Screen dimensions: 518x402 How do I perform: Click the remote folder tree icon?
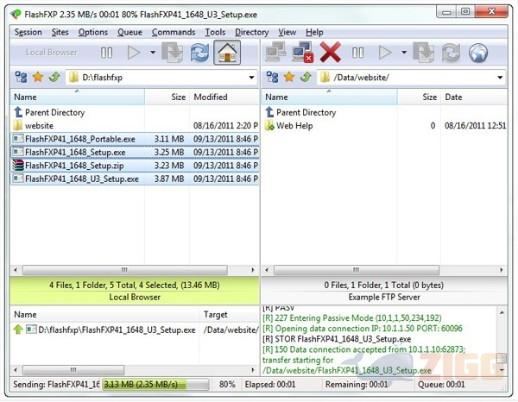(273, 77)
